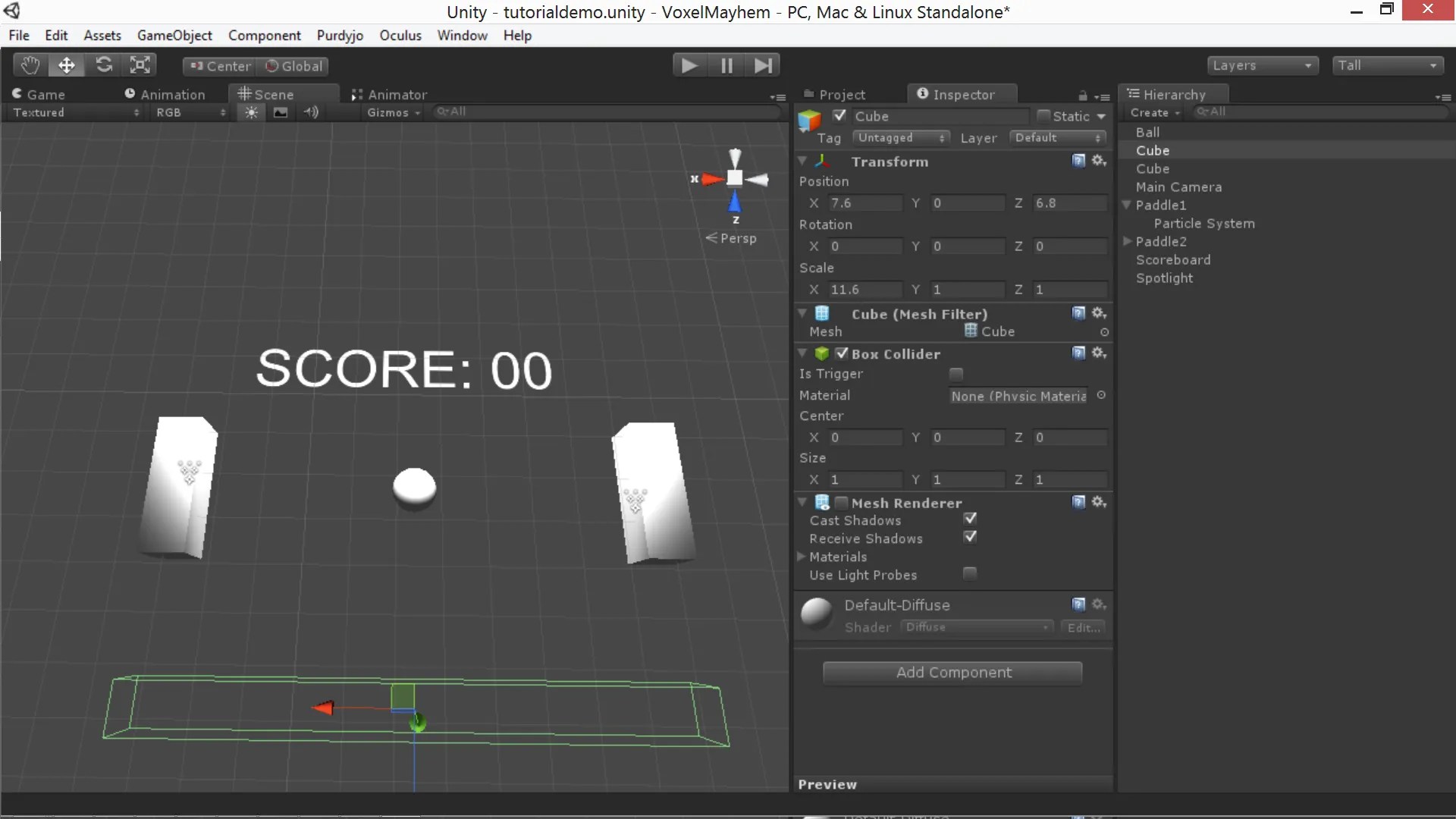Toggle the Is Trigger checkbox
Image resolution: width=1456 pixels, height=819 pixels.
956,374
